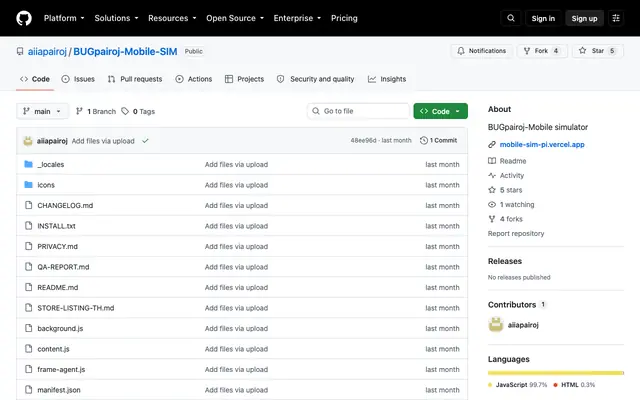Open the Actions tab
640x400 pixels.
coord(193,79)
